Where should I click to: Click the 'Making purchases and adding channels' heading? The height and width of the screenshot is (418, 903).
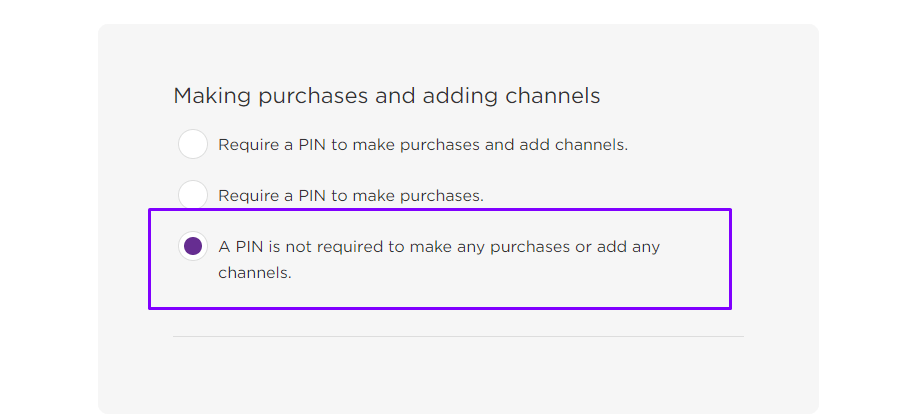coord(386,96)
